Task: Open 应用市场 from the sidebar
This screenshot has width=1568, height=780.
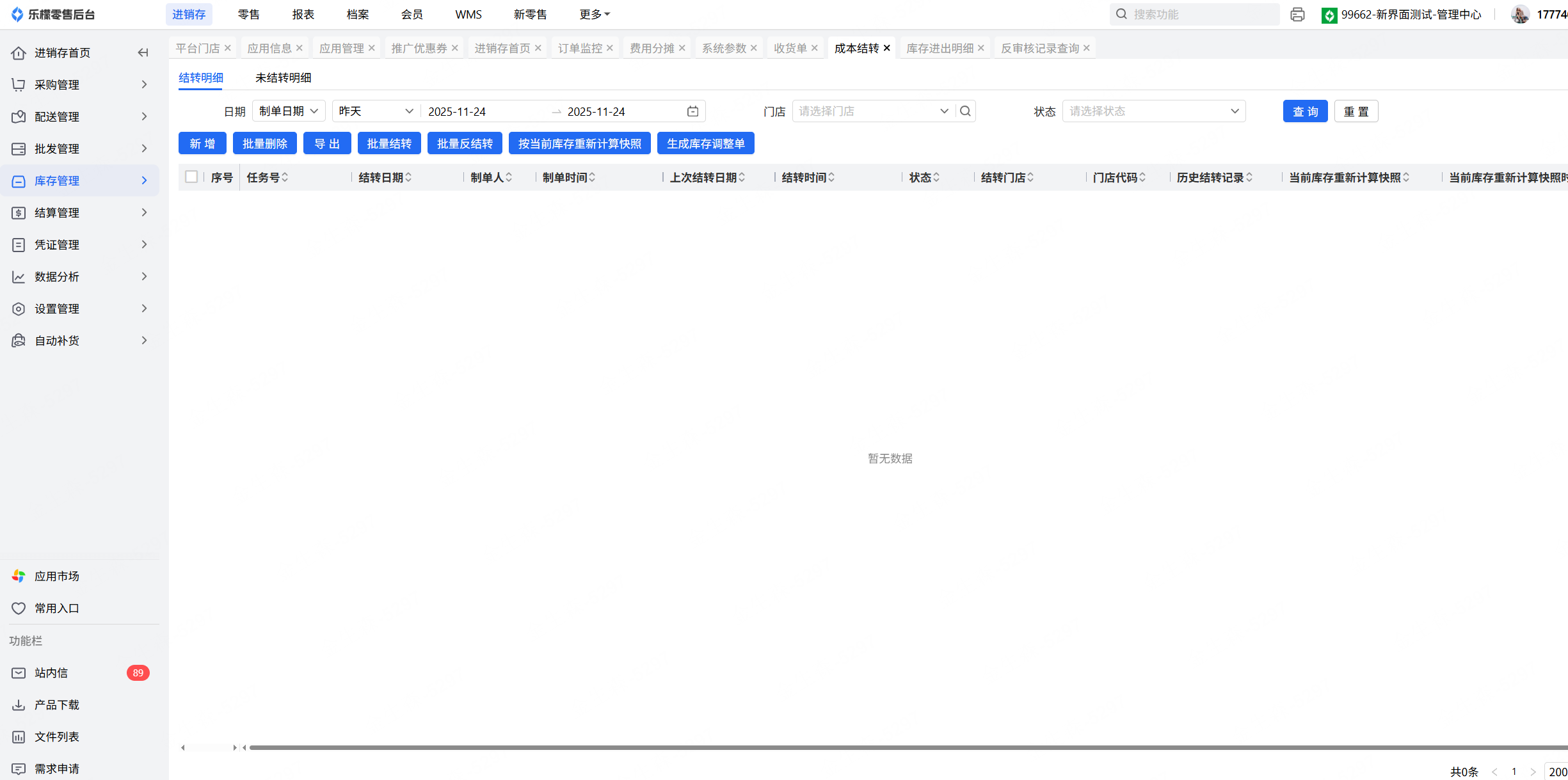Action: (x=56, y=576)
